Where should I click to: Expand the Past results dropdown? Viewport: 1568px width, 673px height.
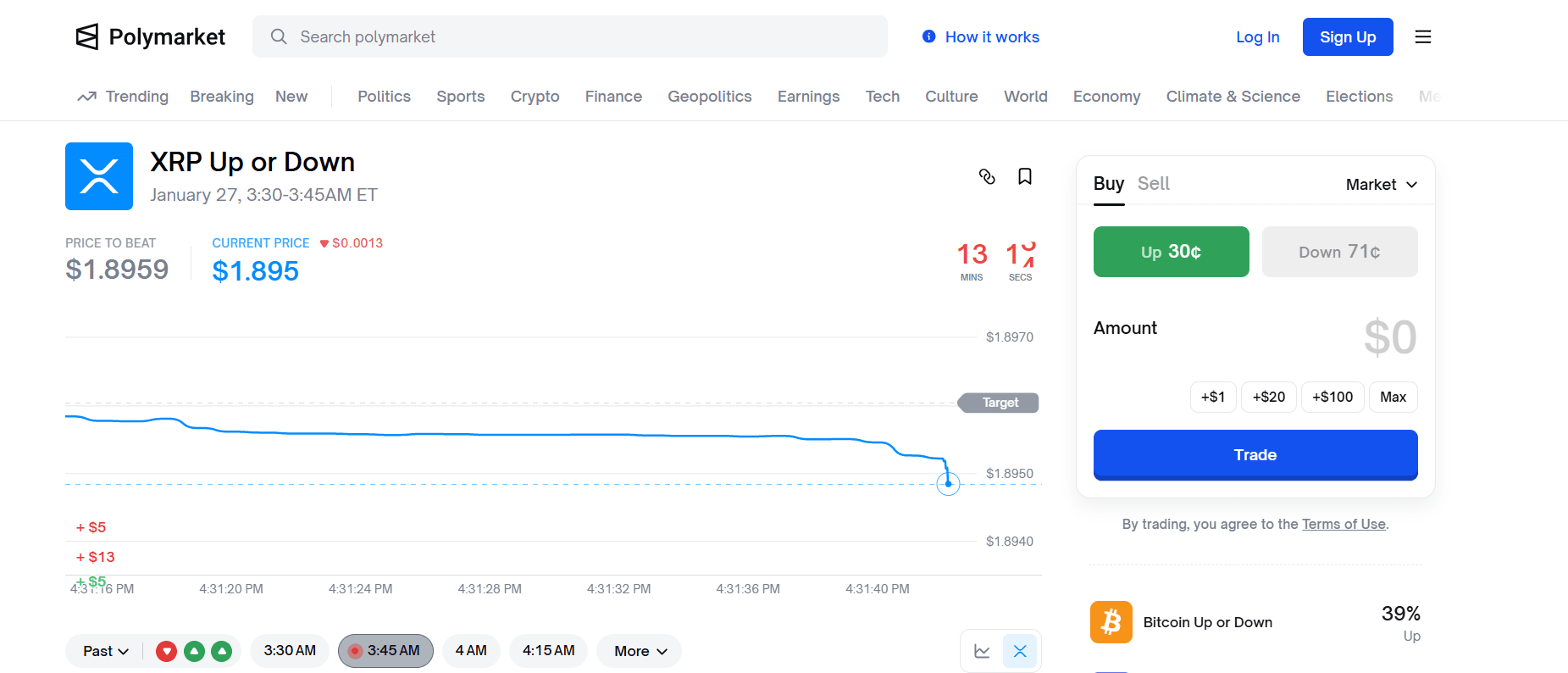click(106, 651)
